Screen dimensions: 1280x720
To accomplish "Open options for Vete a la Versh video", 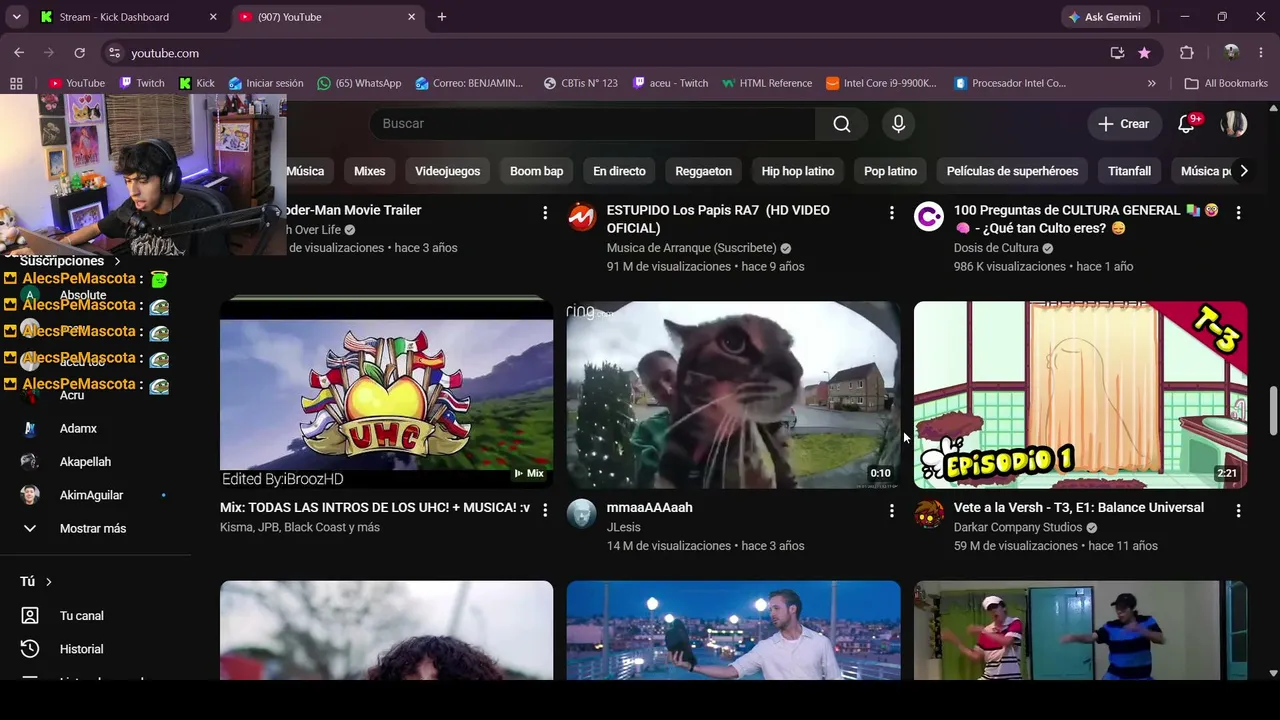I will 1238,510.
